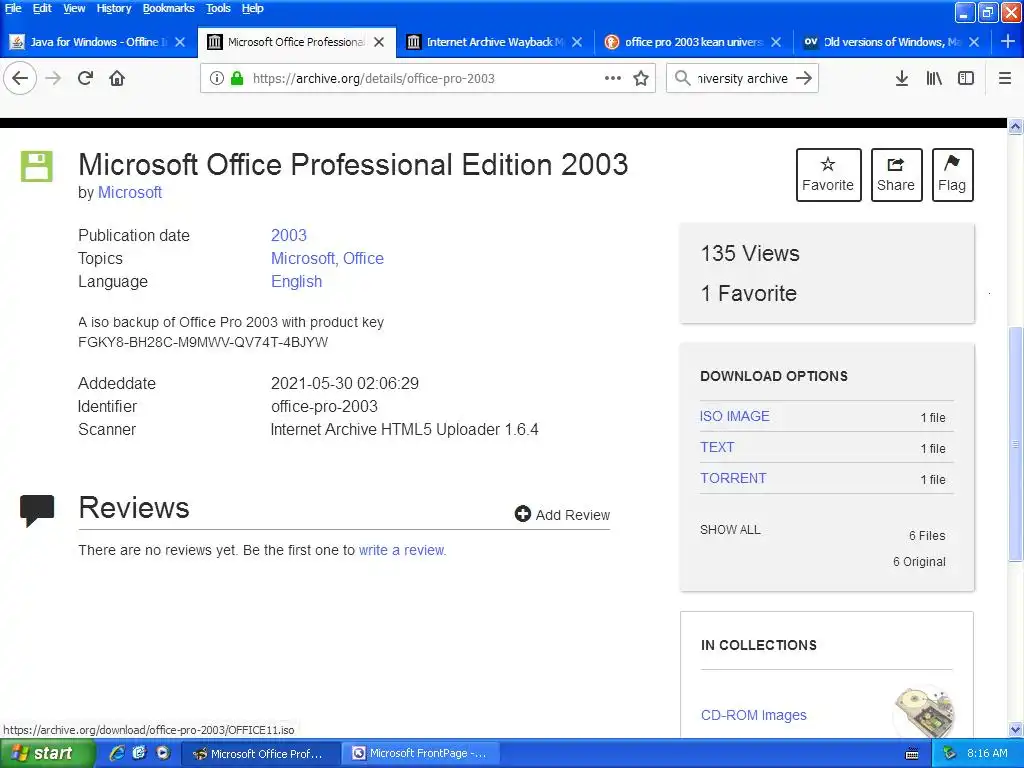This screenshot has height=768, width=1024.
Task: Switch to Microsoft FrontPage taskbar window
Action: pyautogui.click(x=422, y=754)
